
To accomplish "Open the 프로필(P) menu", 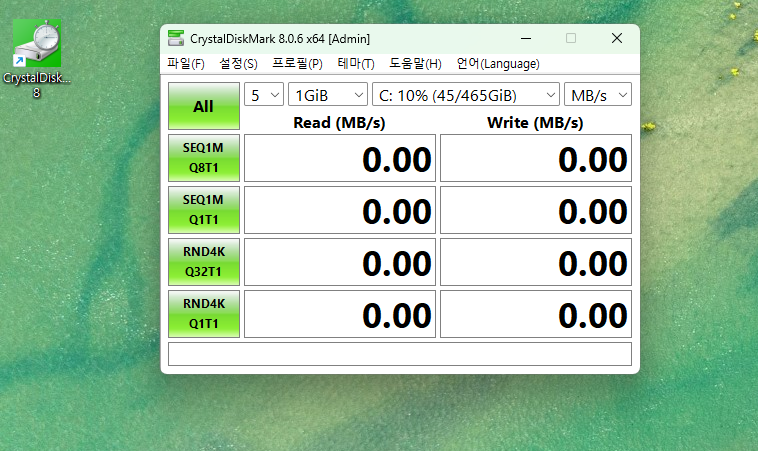I will 297,64.
